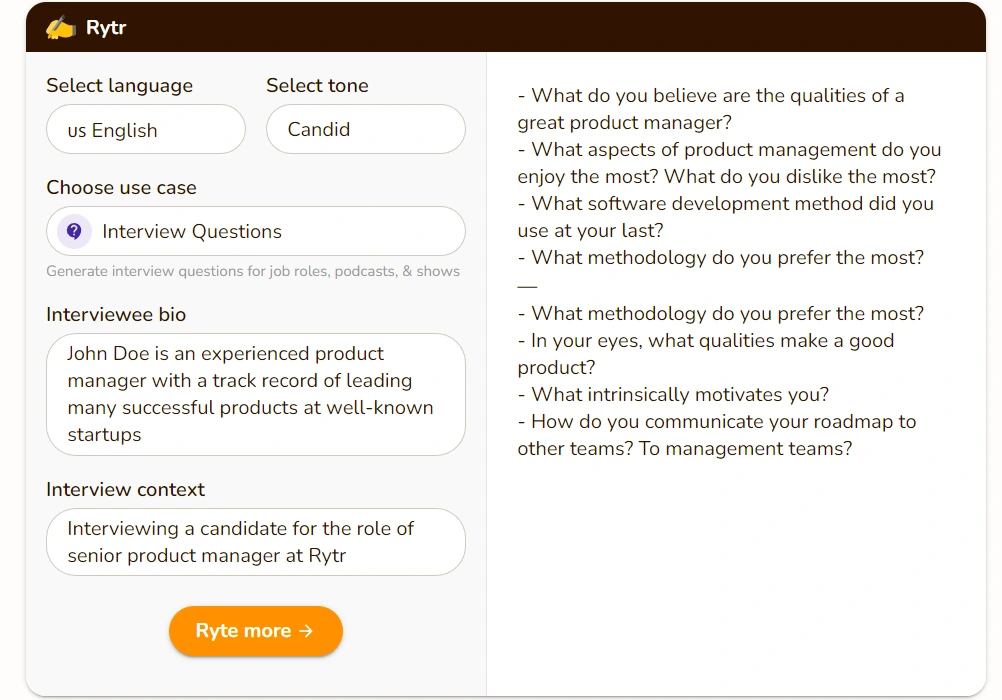The image size is (1002, 700).
Task: Click into the Interview context text box
Action: pyautogui.click(x=256, y=542)
